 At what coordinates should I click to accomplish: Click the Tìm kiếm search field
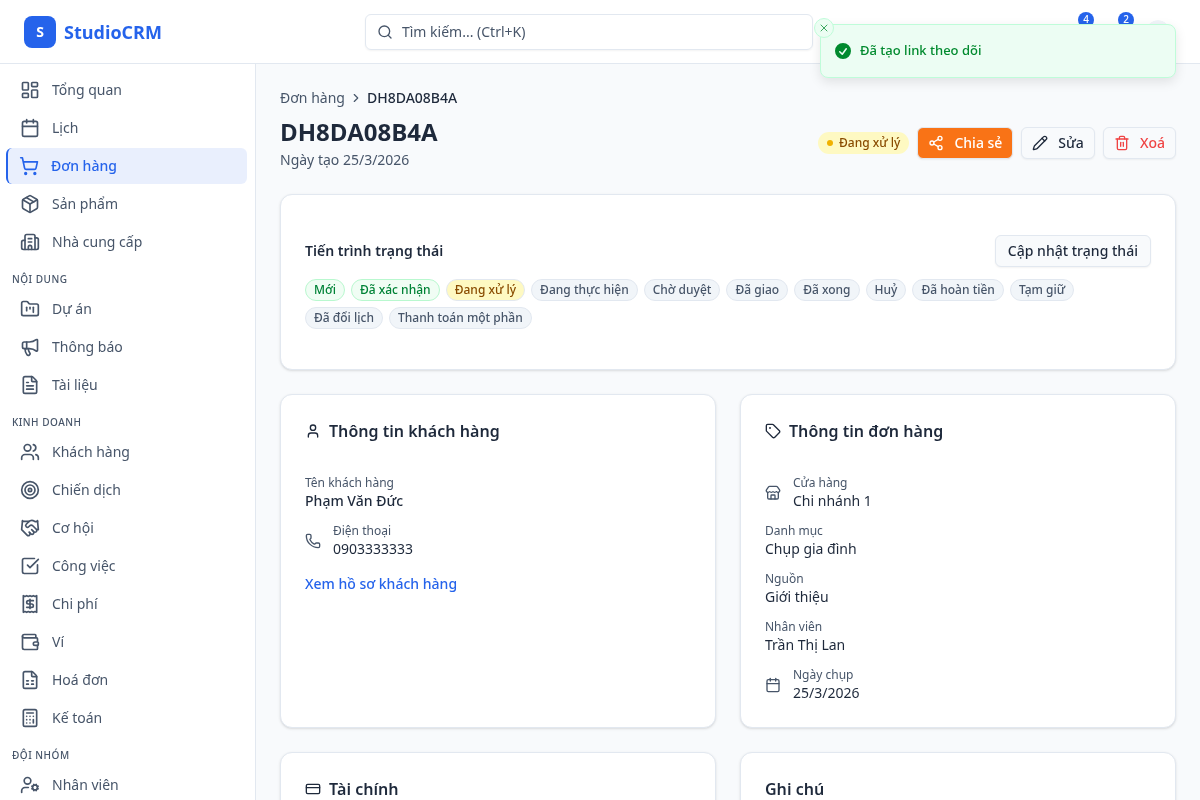click(588, 32)
